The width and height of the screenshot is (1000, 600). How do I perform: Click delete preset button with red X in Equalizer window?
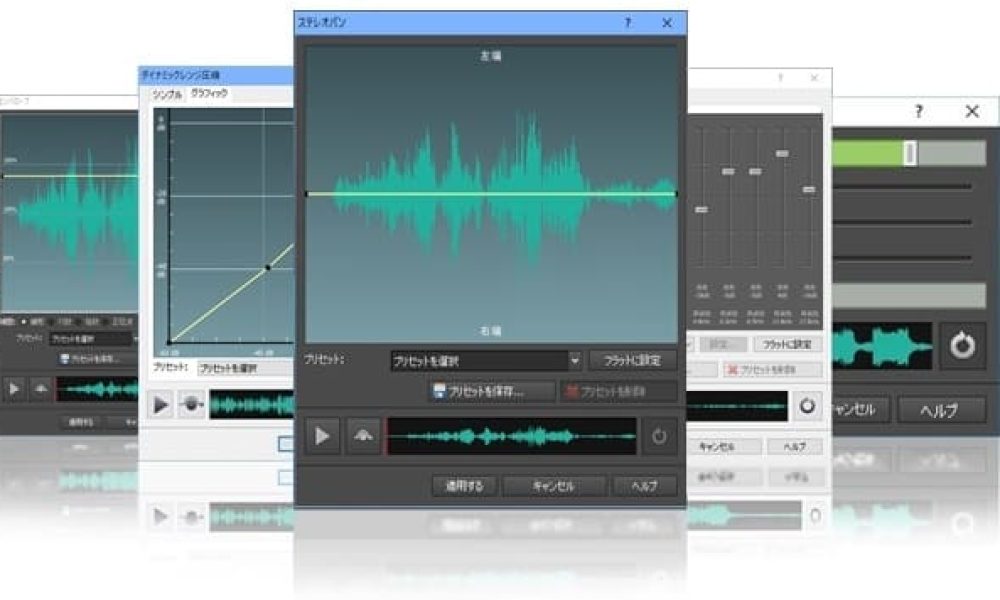point(772,370)
